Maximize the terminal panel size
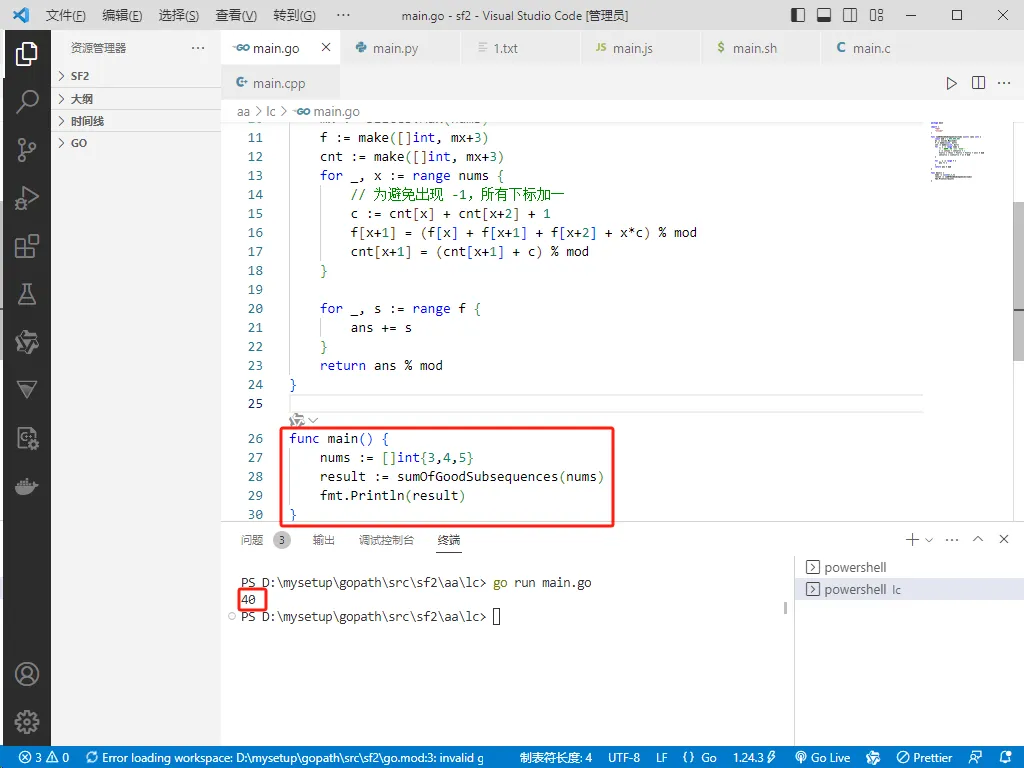The width and height of the screenshot is (1024, 768). click(978, 539)
